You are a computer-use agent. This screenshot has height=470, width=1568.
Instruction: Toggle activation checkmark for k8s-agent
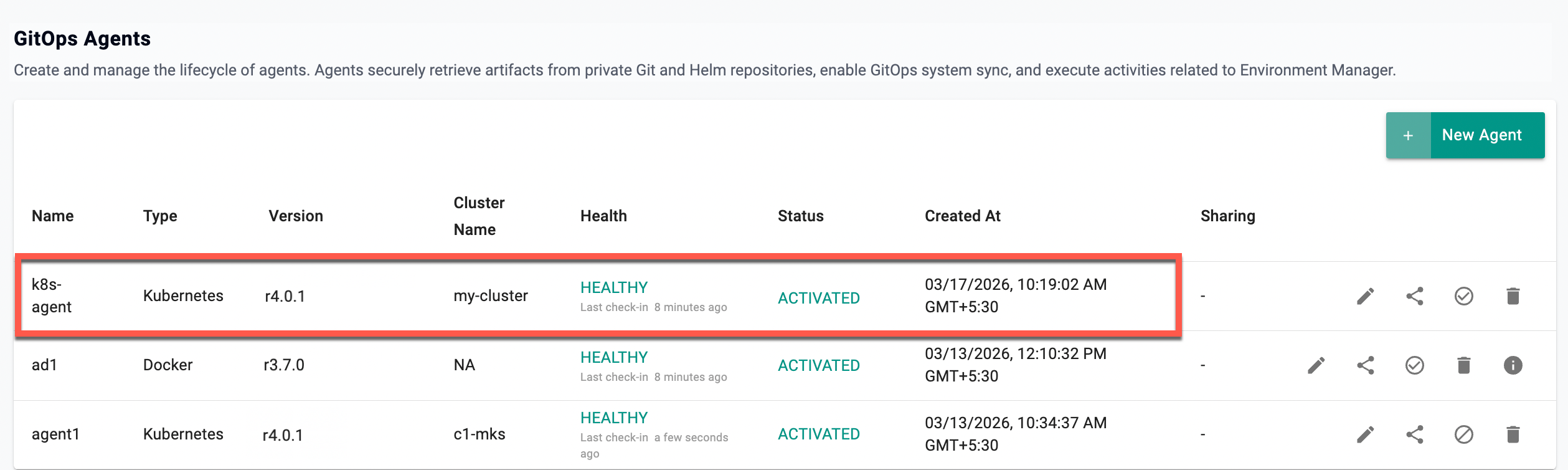click(1463, 296)
